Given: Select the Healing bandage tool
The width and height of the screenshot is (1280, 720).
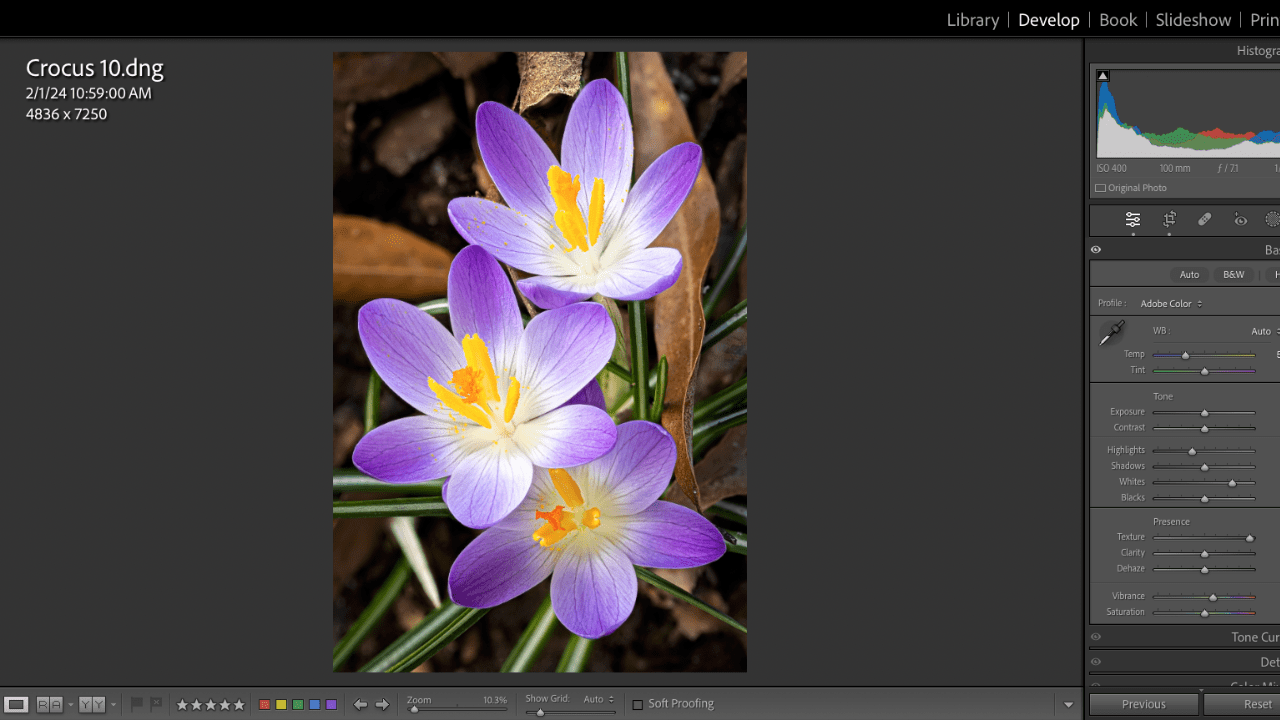Looking at the screenshot, I should (x=1205, y=220).
